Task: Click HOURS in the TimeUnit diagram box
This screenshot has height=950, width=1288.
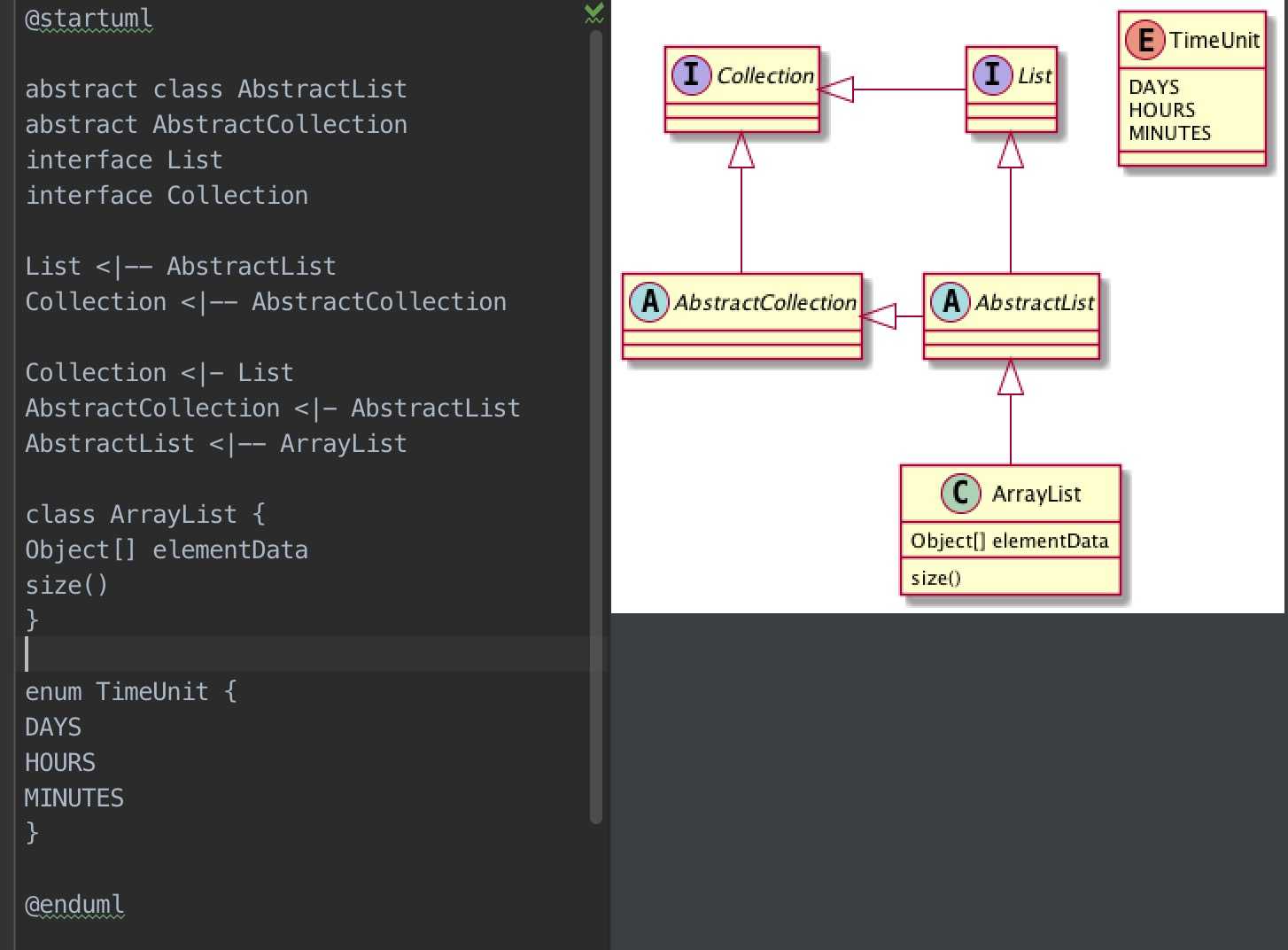Action: coord(1162,110)
